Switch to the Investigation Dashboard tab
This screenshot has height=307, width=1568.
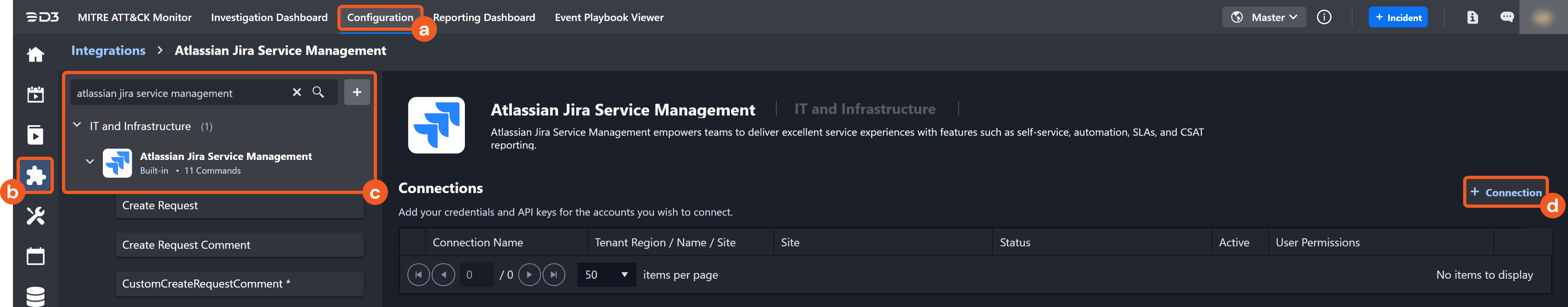click(x=269, y=17)
